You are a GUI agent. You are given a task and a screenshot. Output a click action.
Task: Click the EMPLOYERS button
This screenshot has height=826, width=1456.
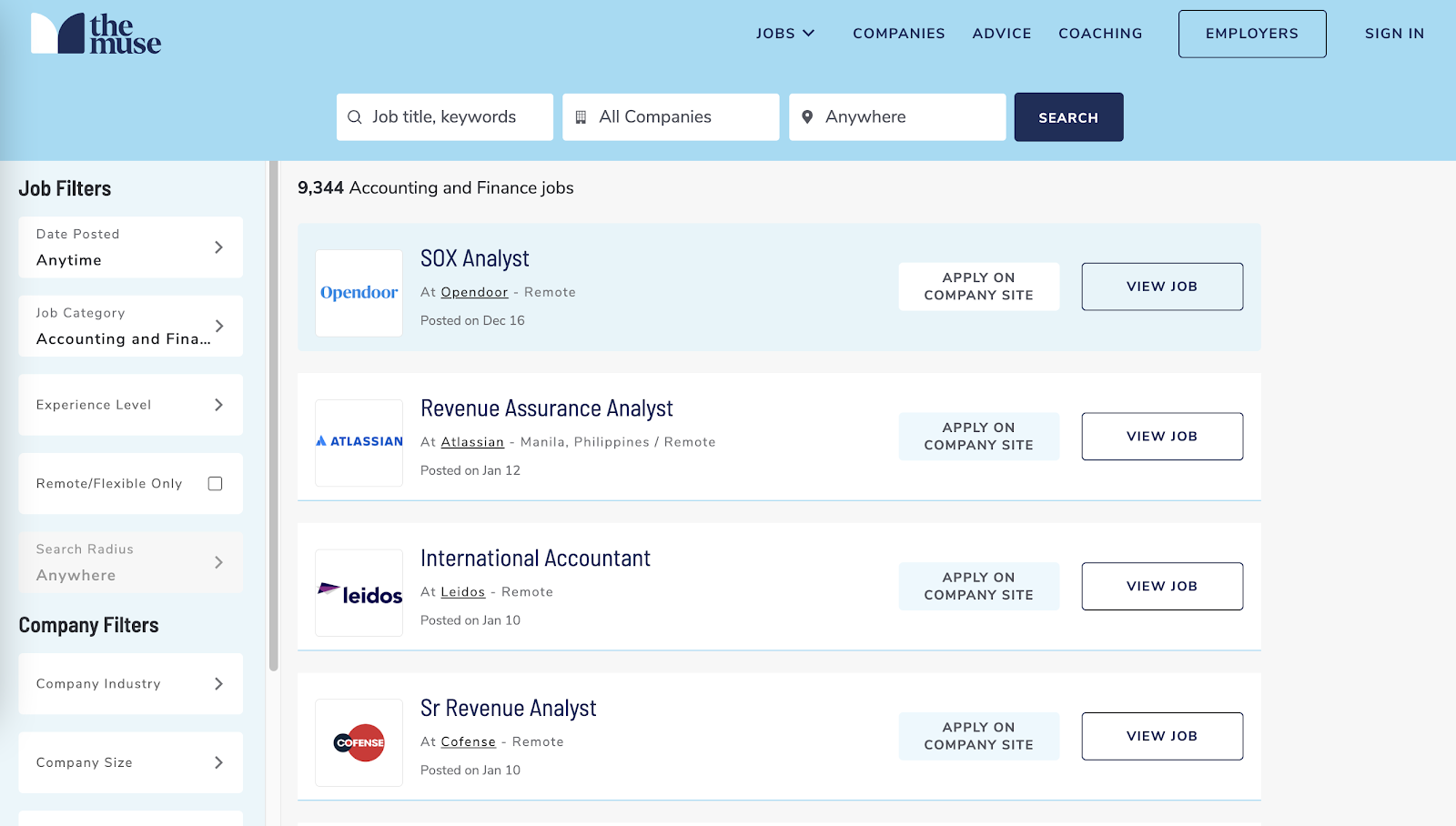(1252, 34)
